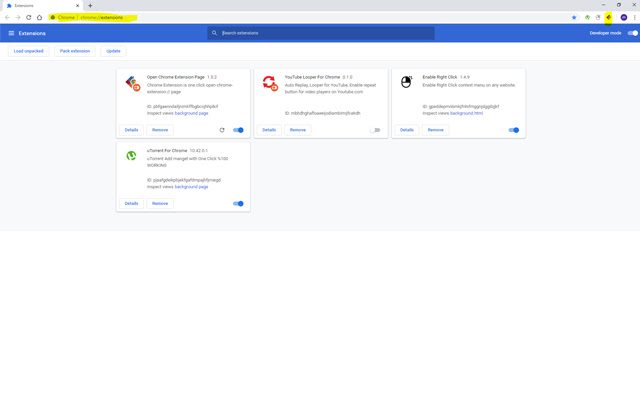Click uTorrent For Chrome card icon
640x400 pixels.
click(x=131, y=156)
